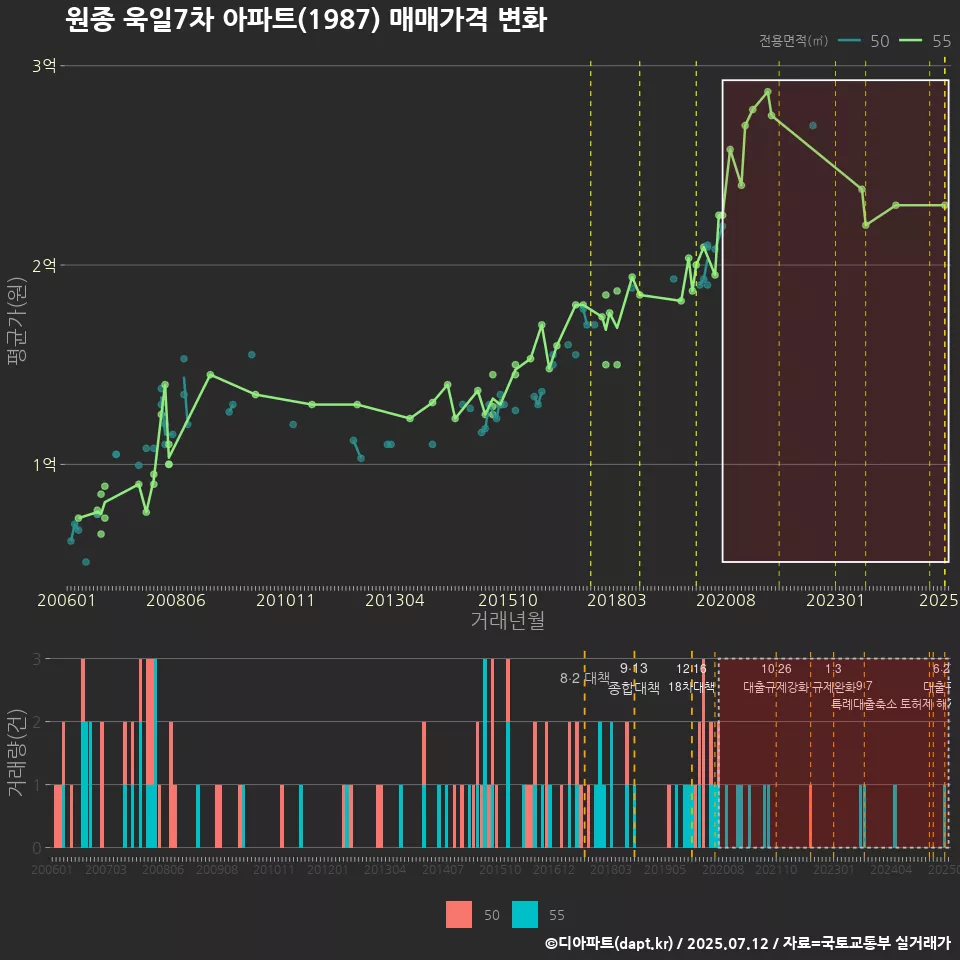Click the '3' label on volume axis

point(37,659)
